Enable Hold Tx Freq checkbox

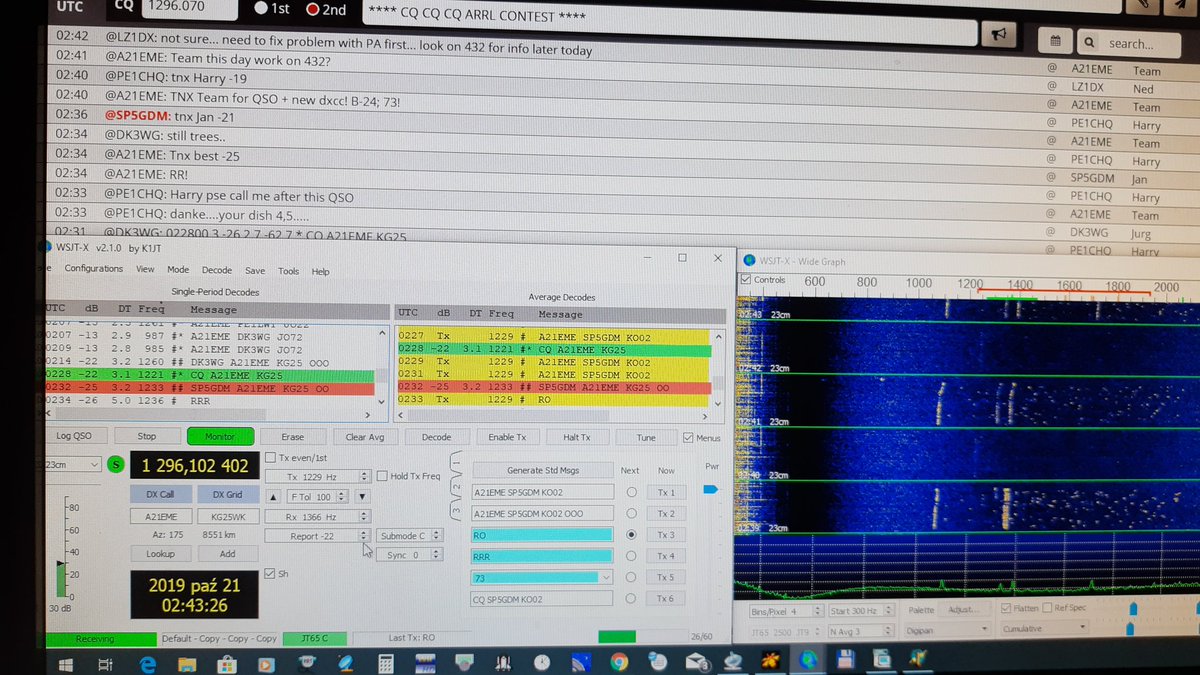coord(382,476)
